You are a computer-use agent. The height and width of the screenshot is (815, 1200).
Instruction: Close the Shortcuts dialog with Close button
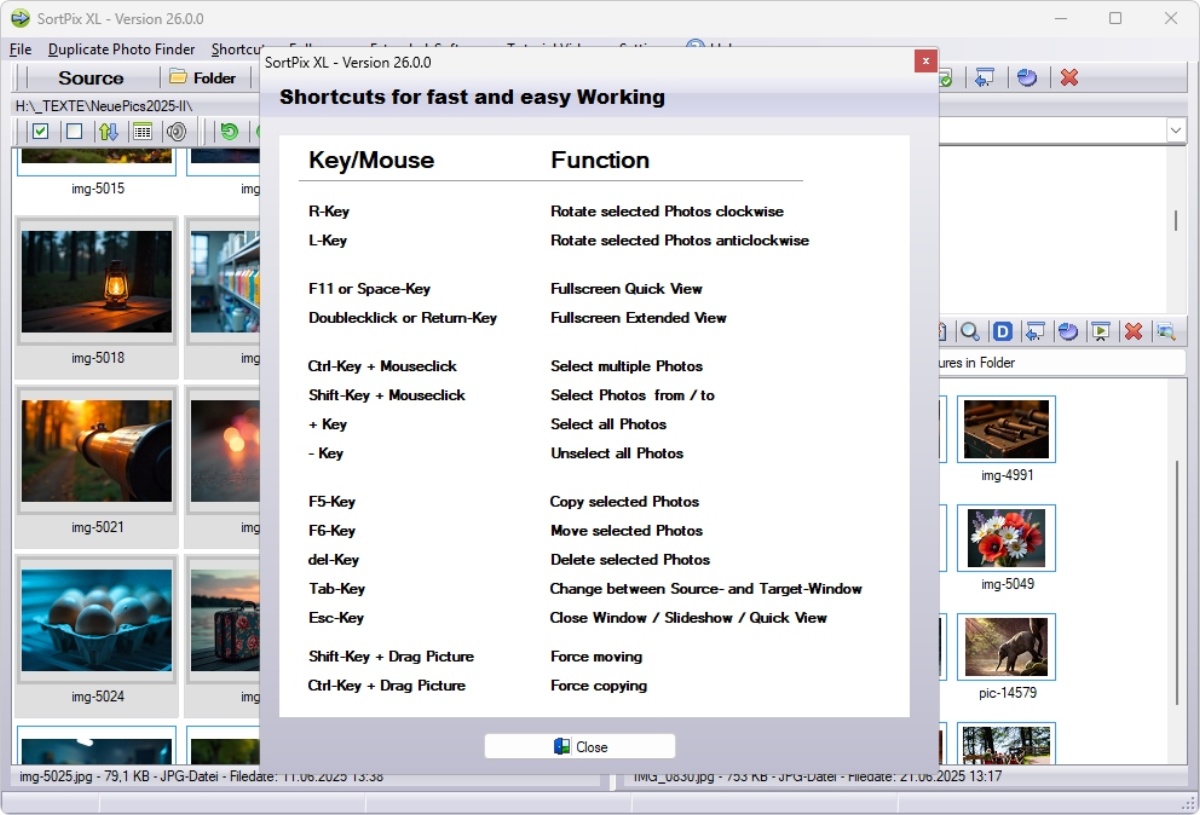pos(580,747)
